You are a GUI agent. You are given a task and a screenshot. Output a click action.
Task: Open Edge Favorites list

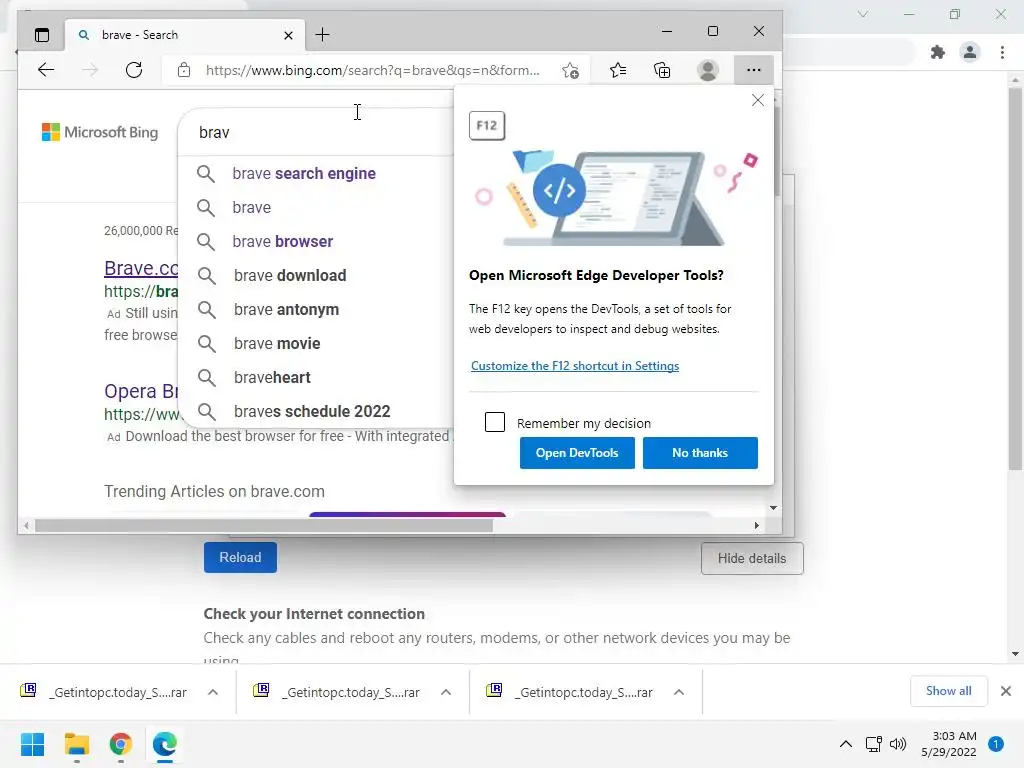tap(618, 70)
